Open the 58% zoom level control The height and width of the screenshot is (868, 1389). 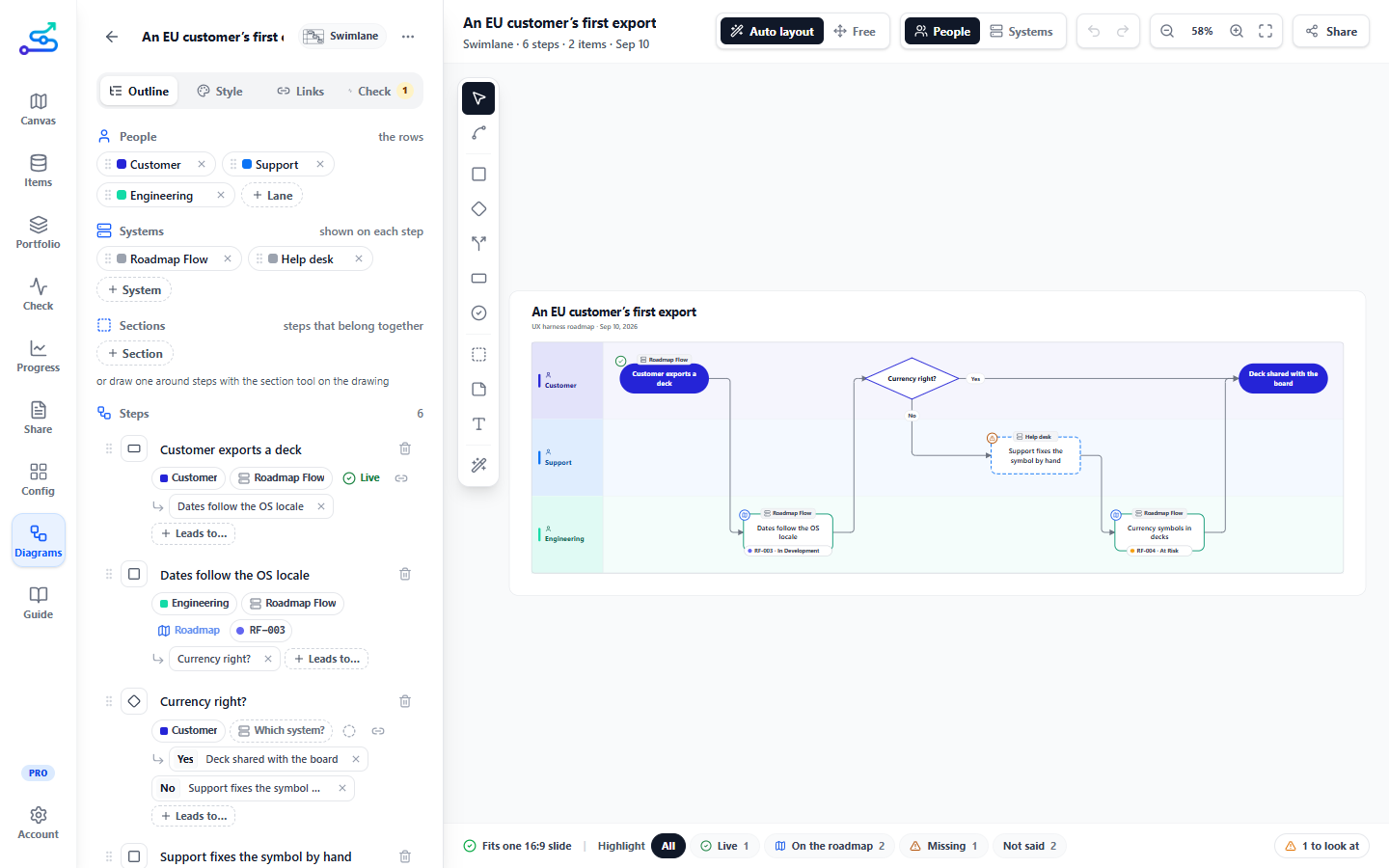(x=1202, y=32)
